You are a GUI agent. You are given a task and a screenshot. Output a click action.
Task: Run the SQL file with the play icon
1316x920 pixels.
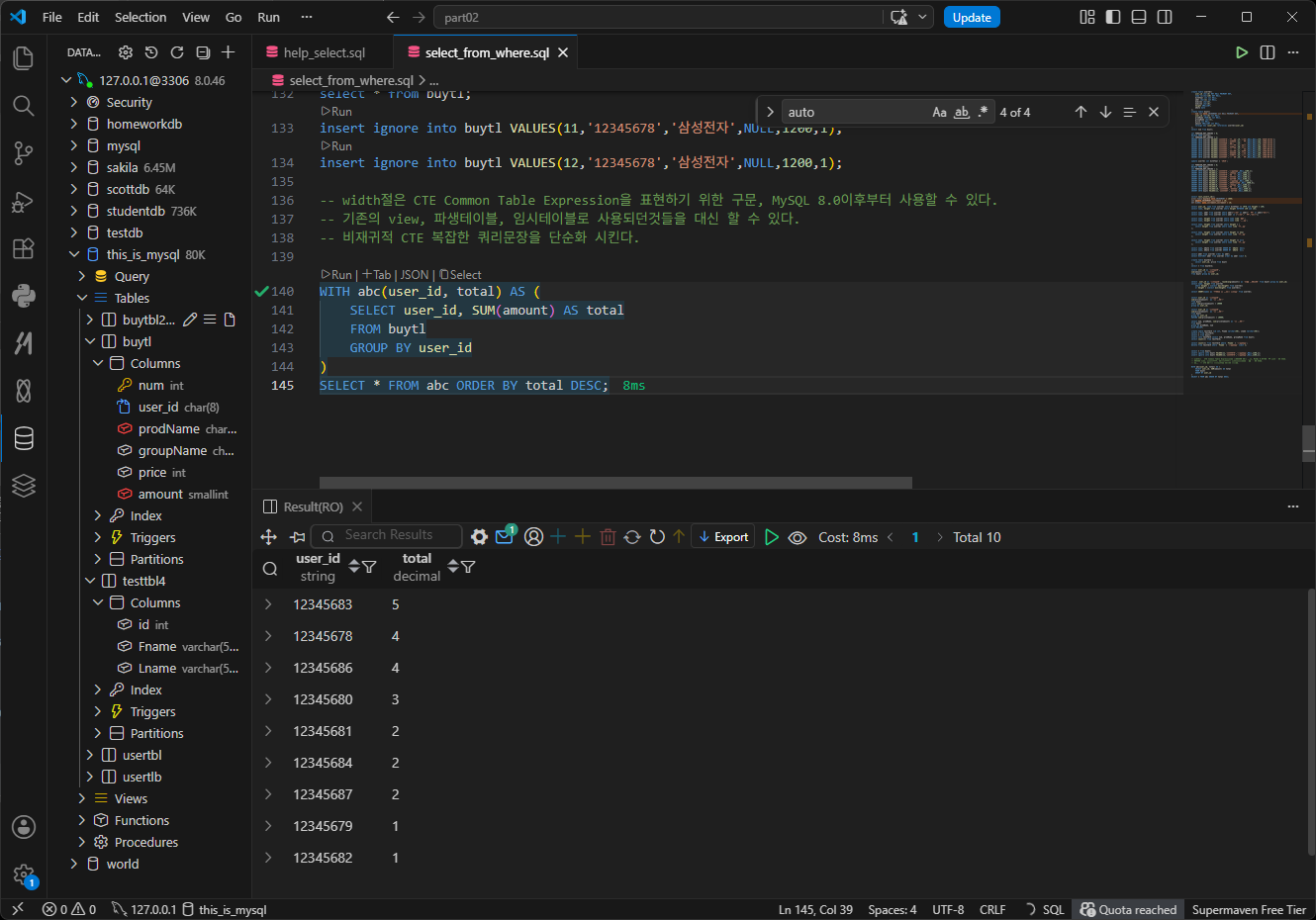pyautogui.click(x=1242, y=52)
